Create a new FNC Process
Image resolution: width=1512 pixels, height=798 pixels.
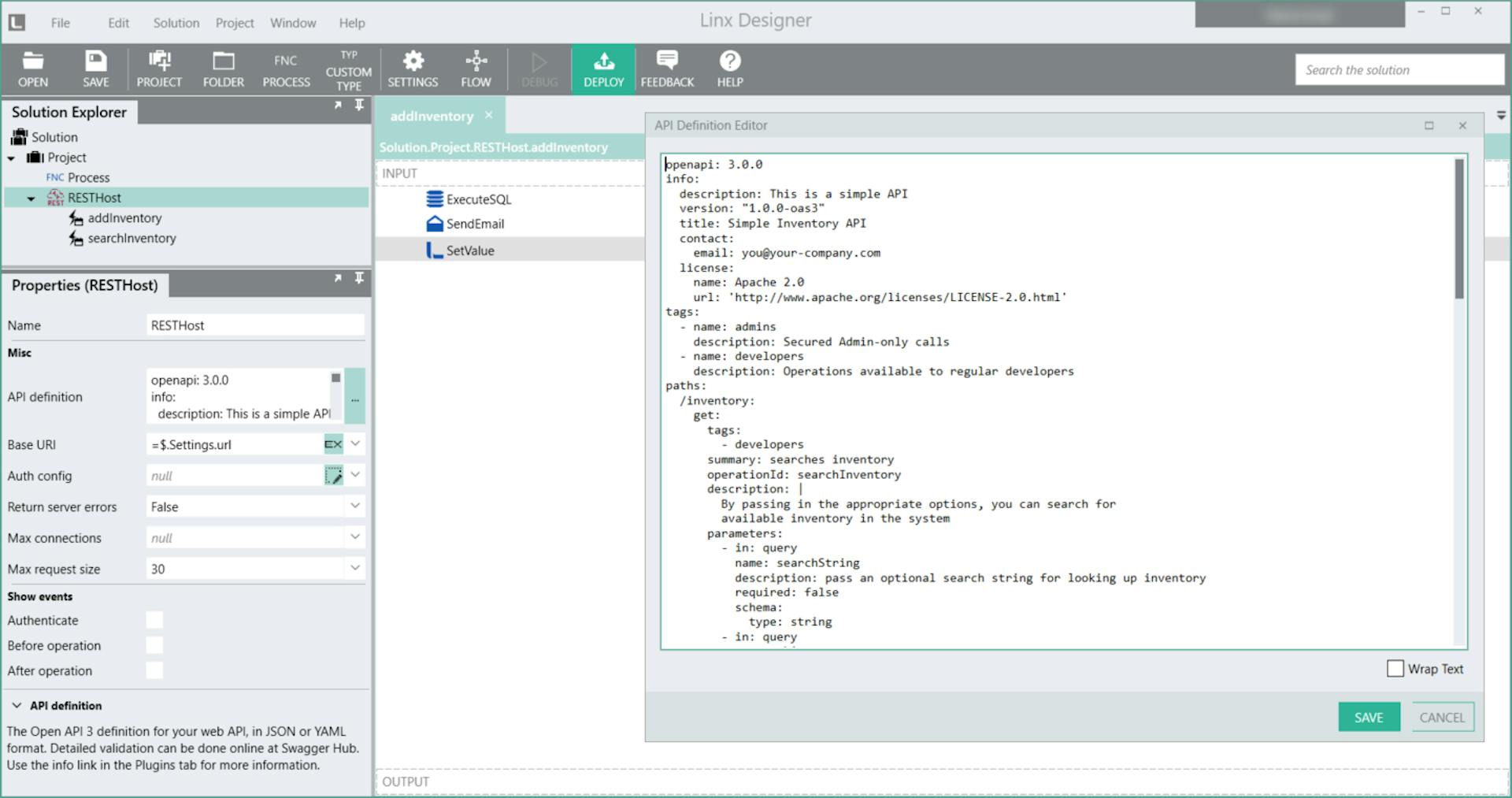coord(285,68)
